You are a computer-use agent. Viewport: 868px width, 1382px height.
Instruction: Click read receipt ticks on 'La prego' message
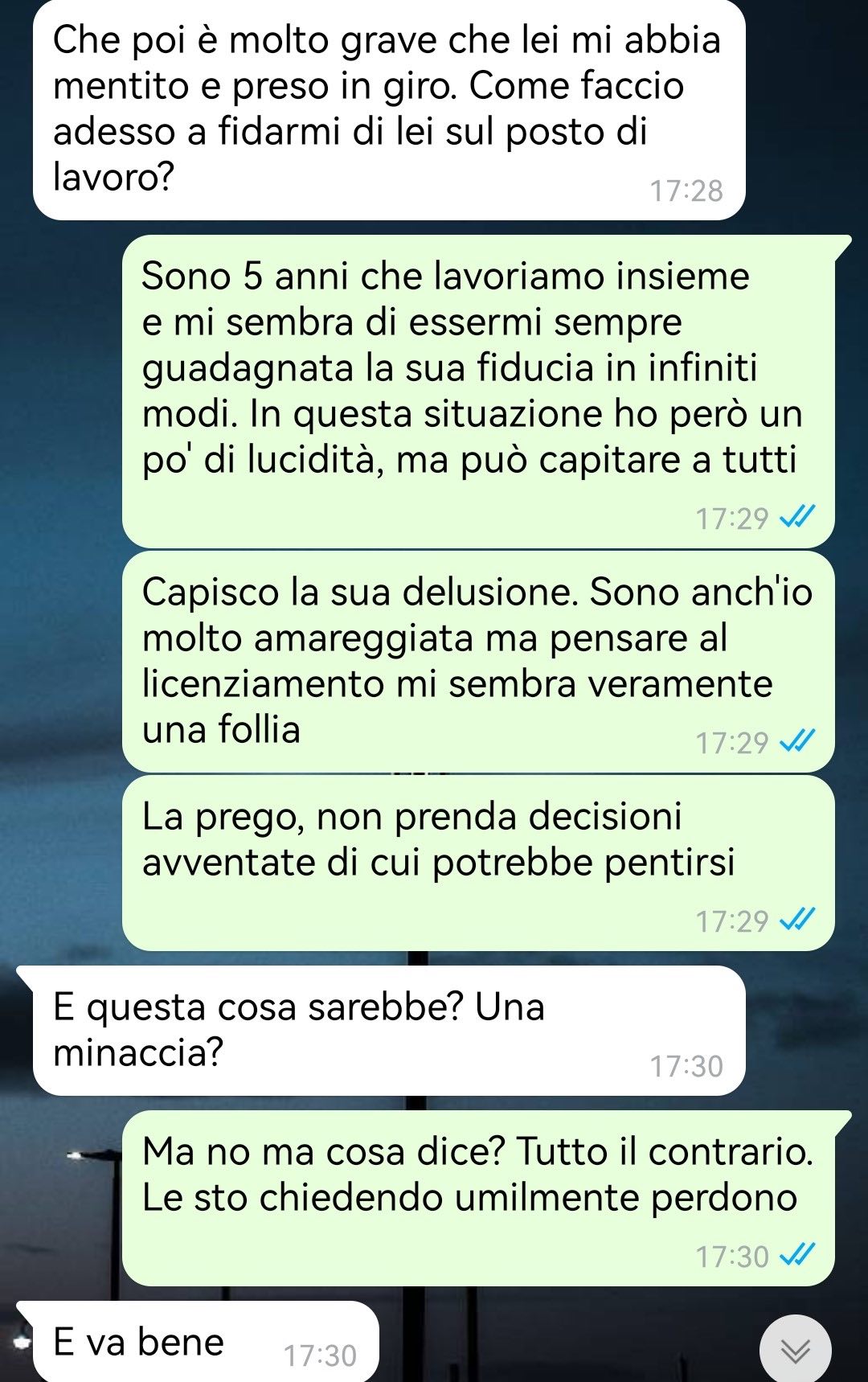[x=798, y=919]
